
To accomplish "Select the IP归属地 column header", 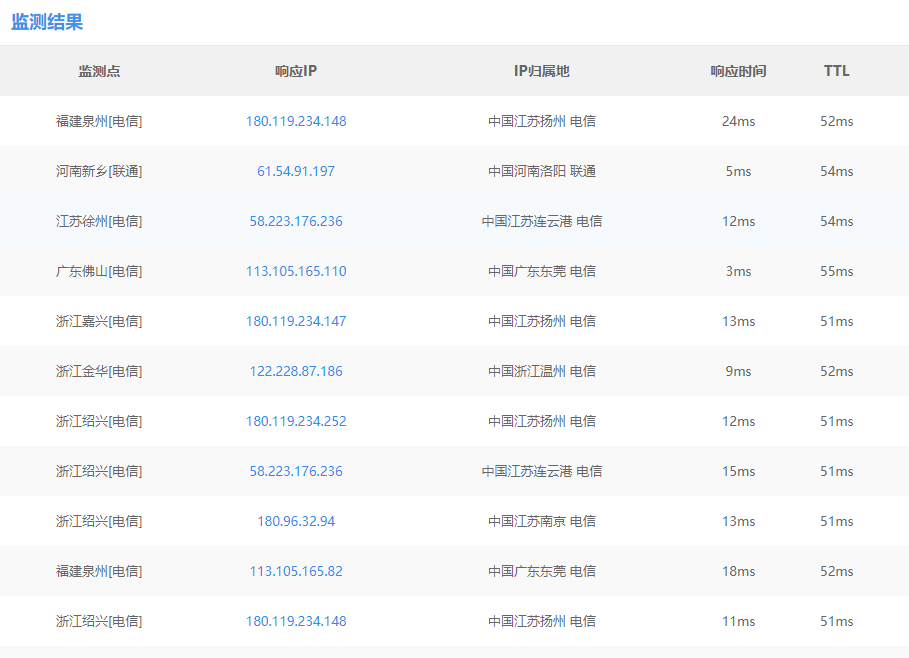I will pyautogui.click(x=541, y=71).
